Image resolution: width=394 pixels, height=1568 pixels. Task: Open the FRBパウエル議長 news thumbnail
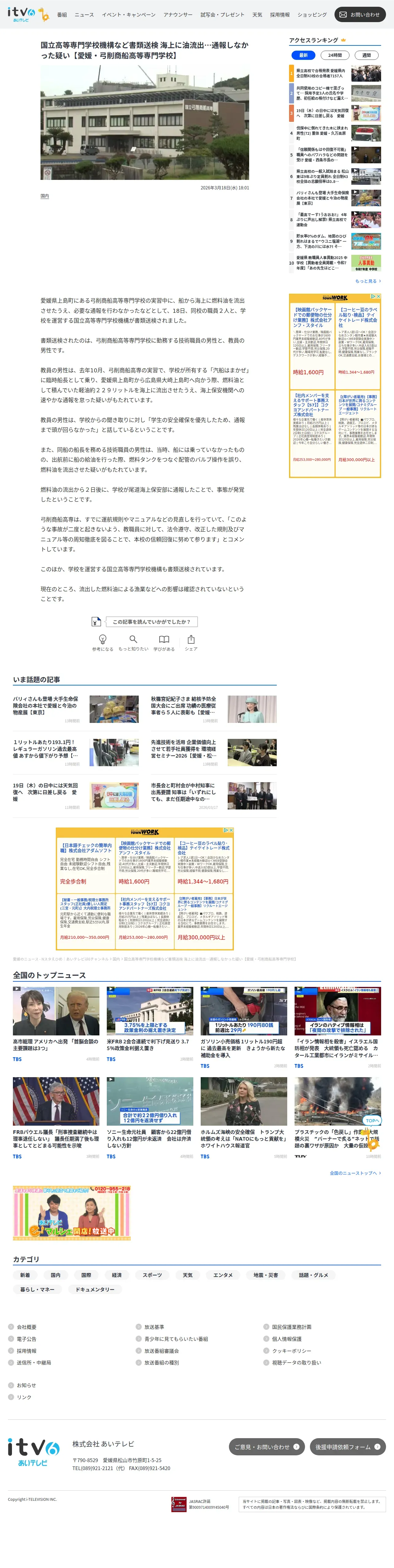(56, 1101)
